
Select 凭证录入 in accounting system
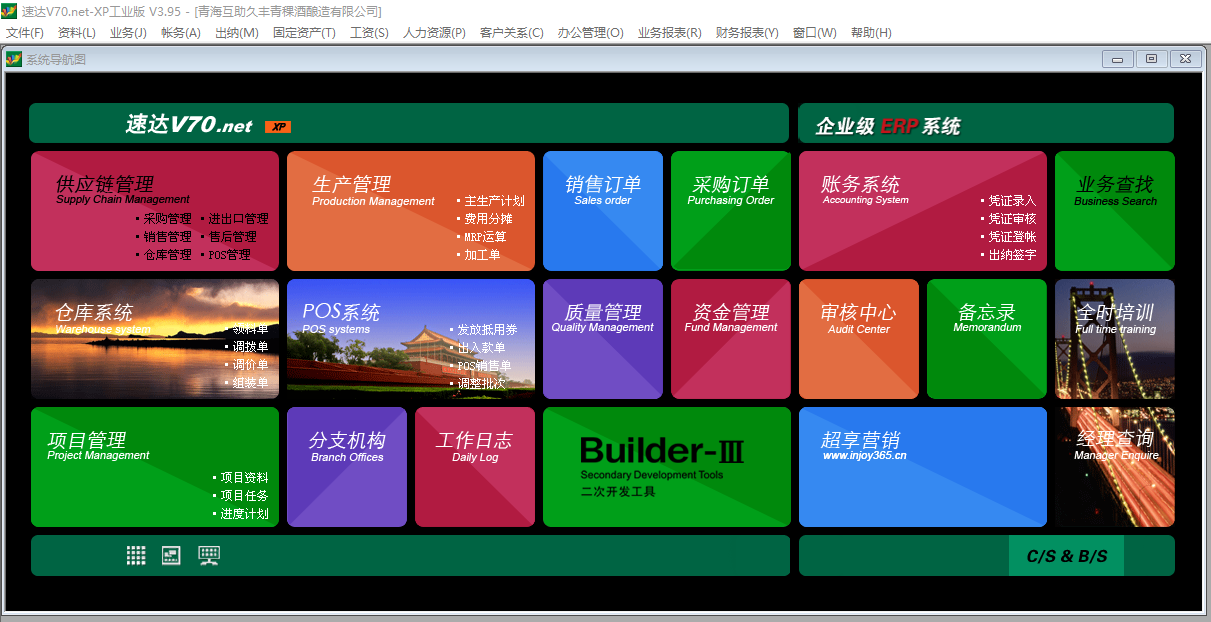(1012, 201)
